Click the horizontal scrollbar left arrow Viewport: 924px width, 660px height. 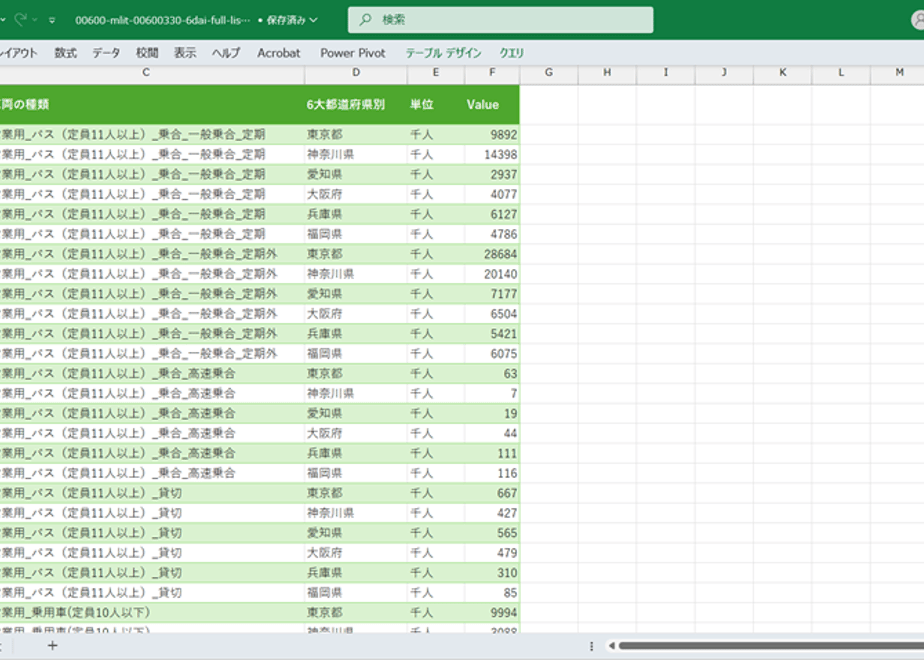point(612,646)
